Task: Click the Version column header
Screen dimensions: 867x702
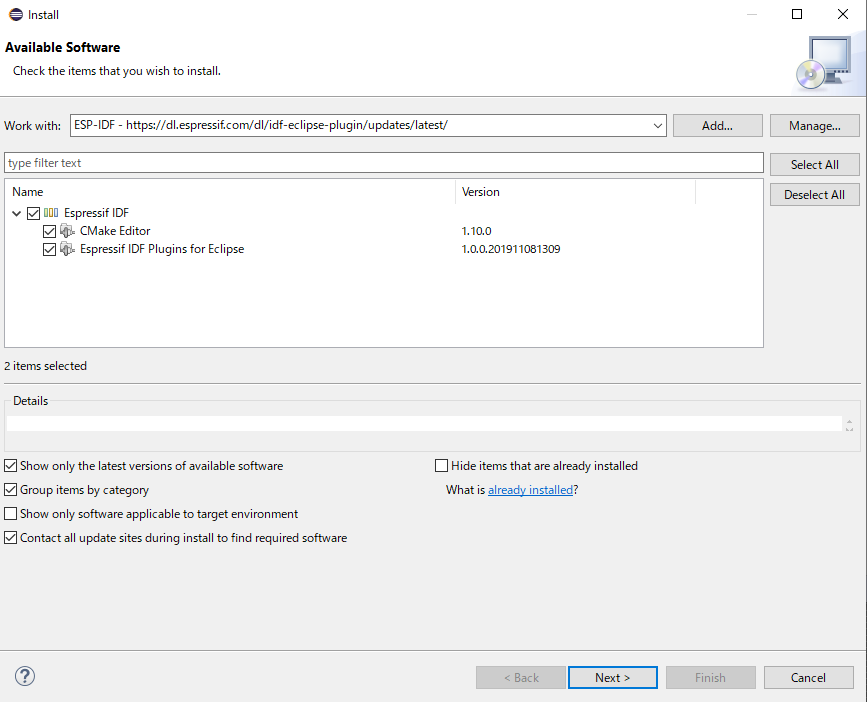Action: (x=575, y=192)
